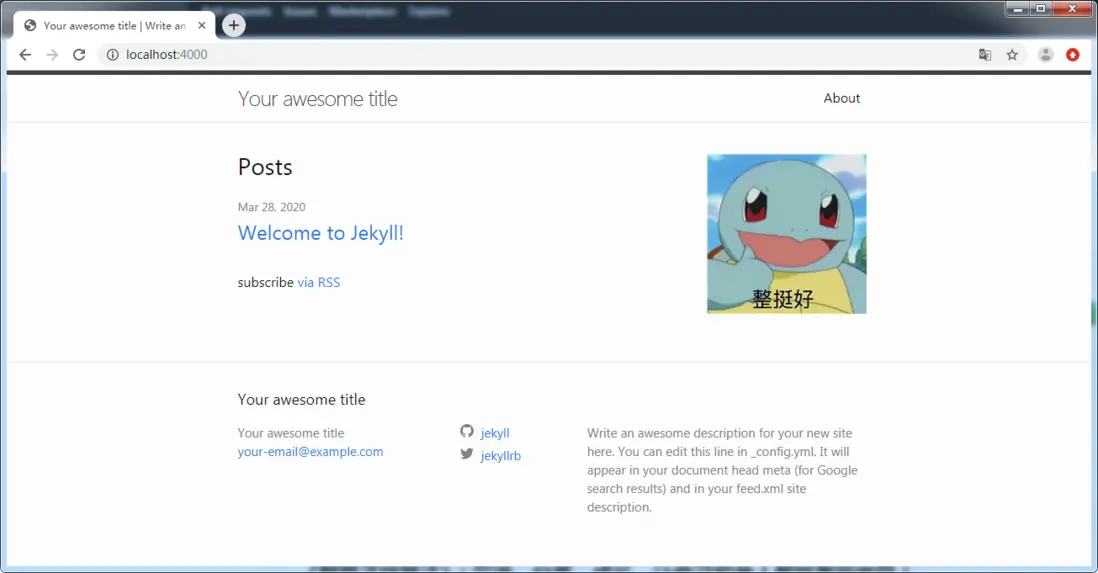Open the About page in the site header
This screenshot has height=573, width=1098.
[x=842, y=98]
